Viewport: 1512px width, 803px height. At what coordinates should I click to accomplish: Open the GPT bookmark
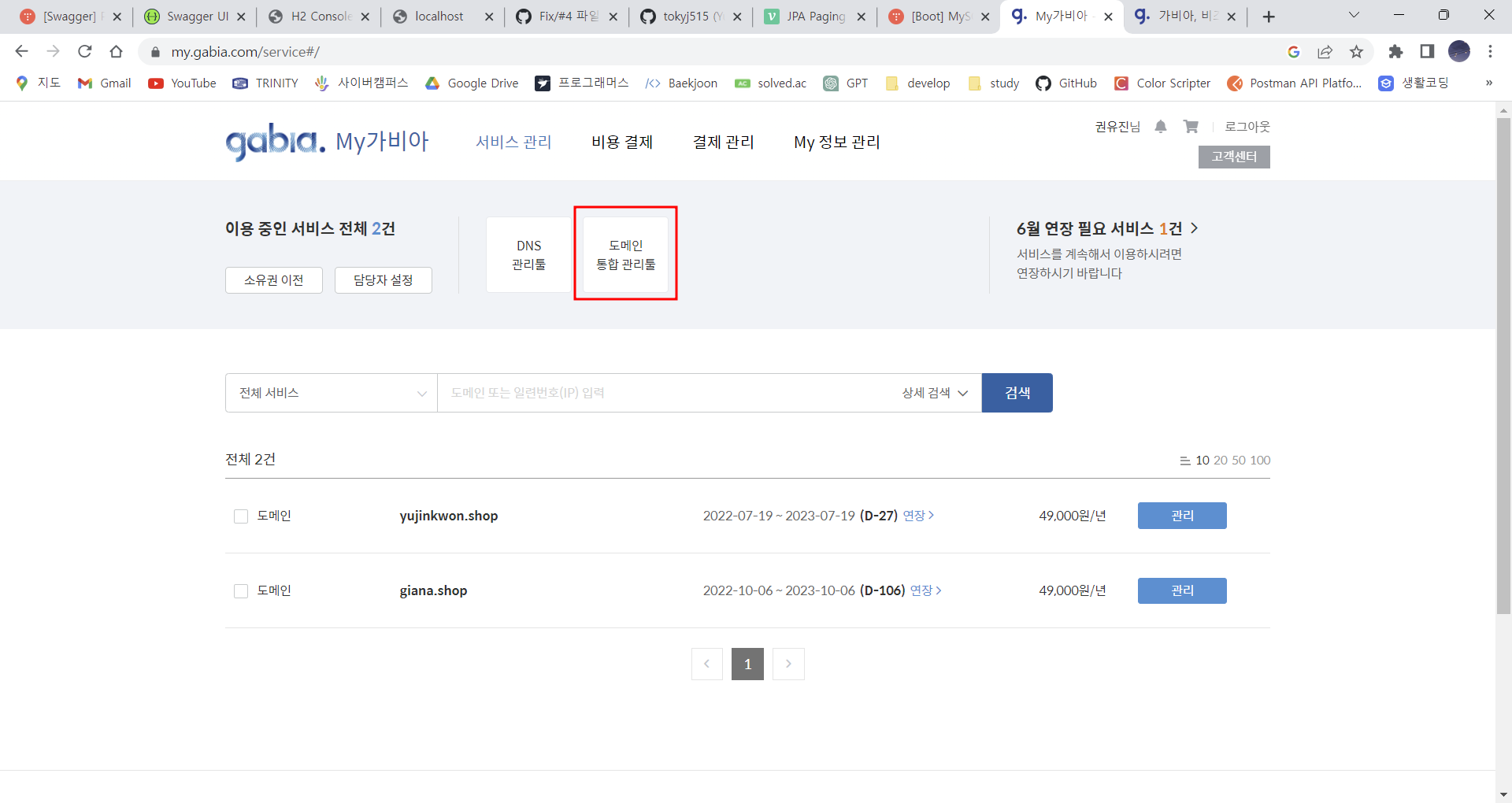[846, 83]
